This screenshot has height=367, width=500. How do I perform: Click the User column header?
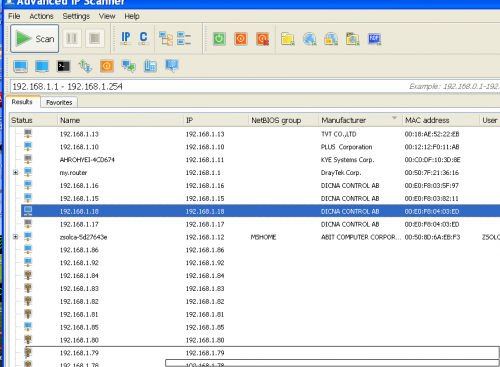coord(490,120)
